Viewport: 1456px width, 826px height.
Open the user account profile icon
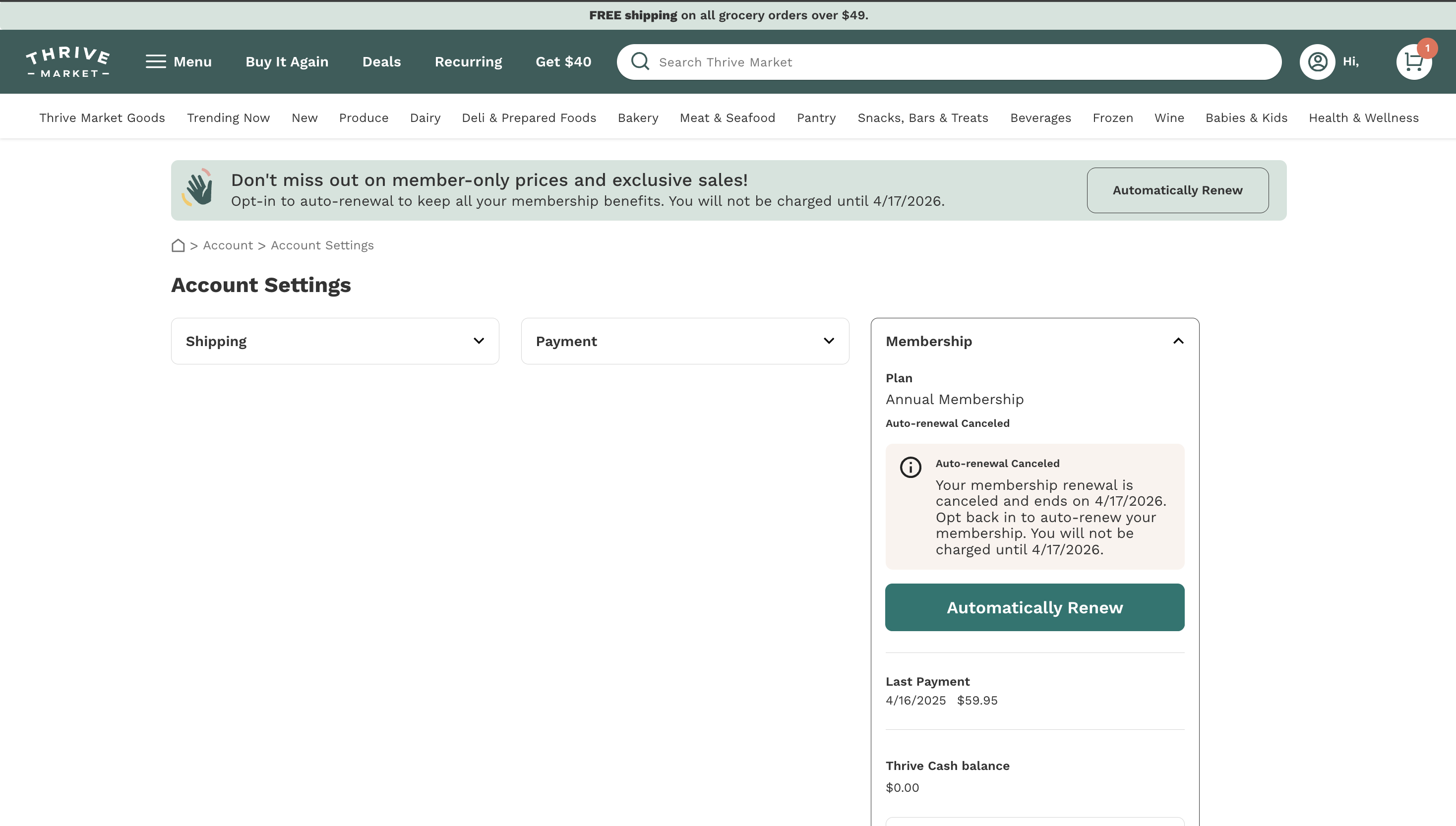coord(1318,62)
